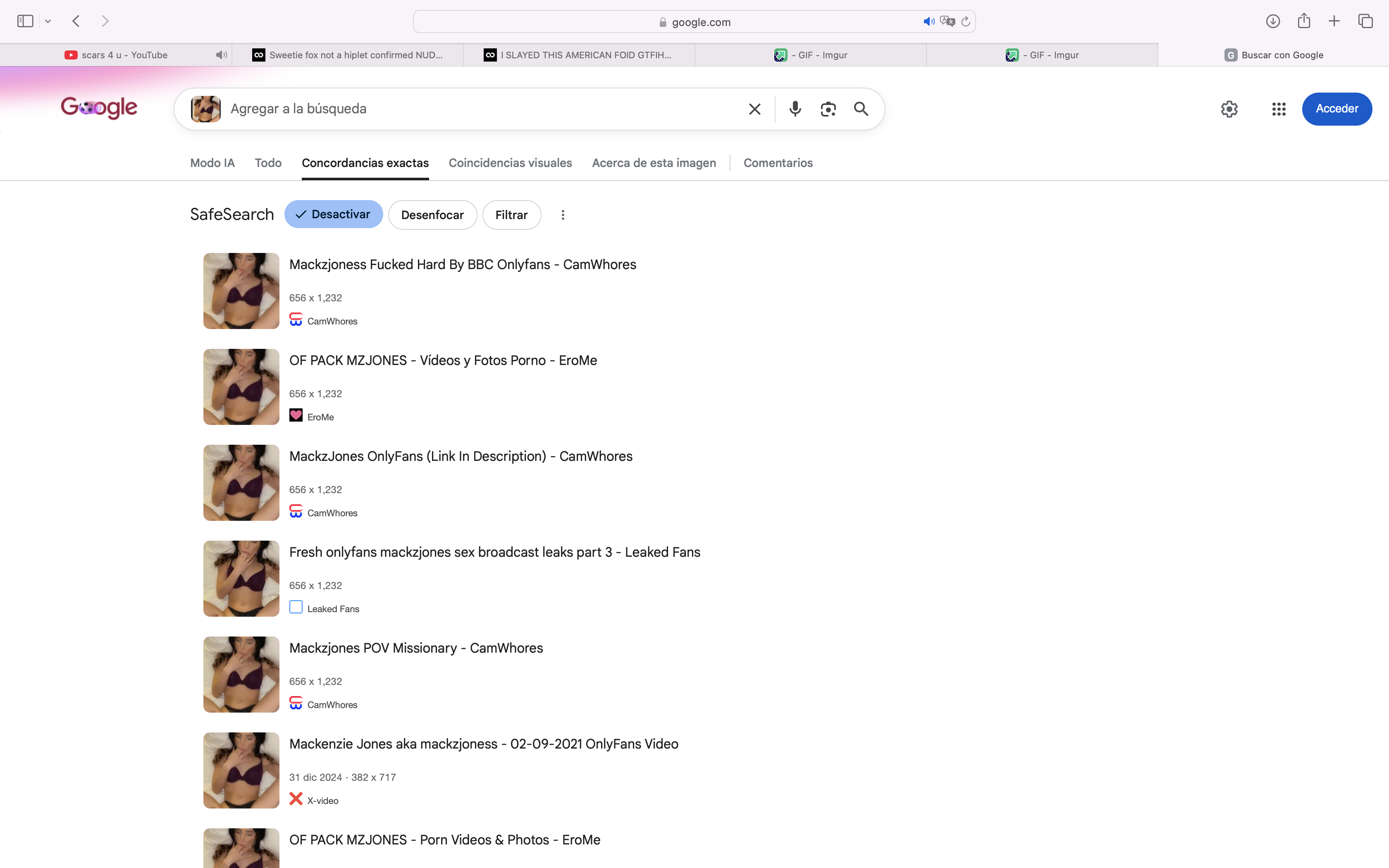Show Safari downloads
Screen dimensions: 1389x868
coord(1272,21)
